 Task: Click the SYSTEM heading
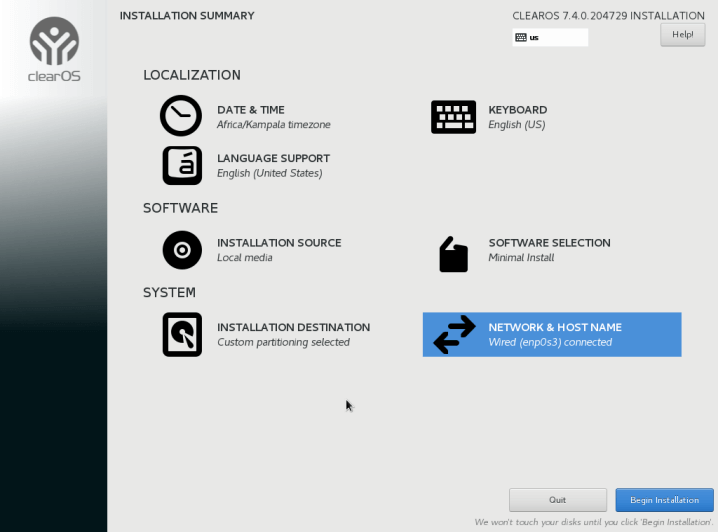point(169,293)
